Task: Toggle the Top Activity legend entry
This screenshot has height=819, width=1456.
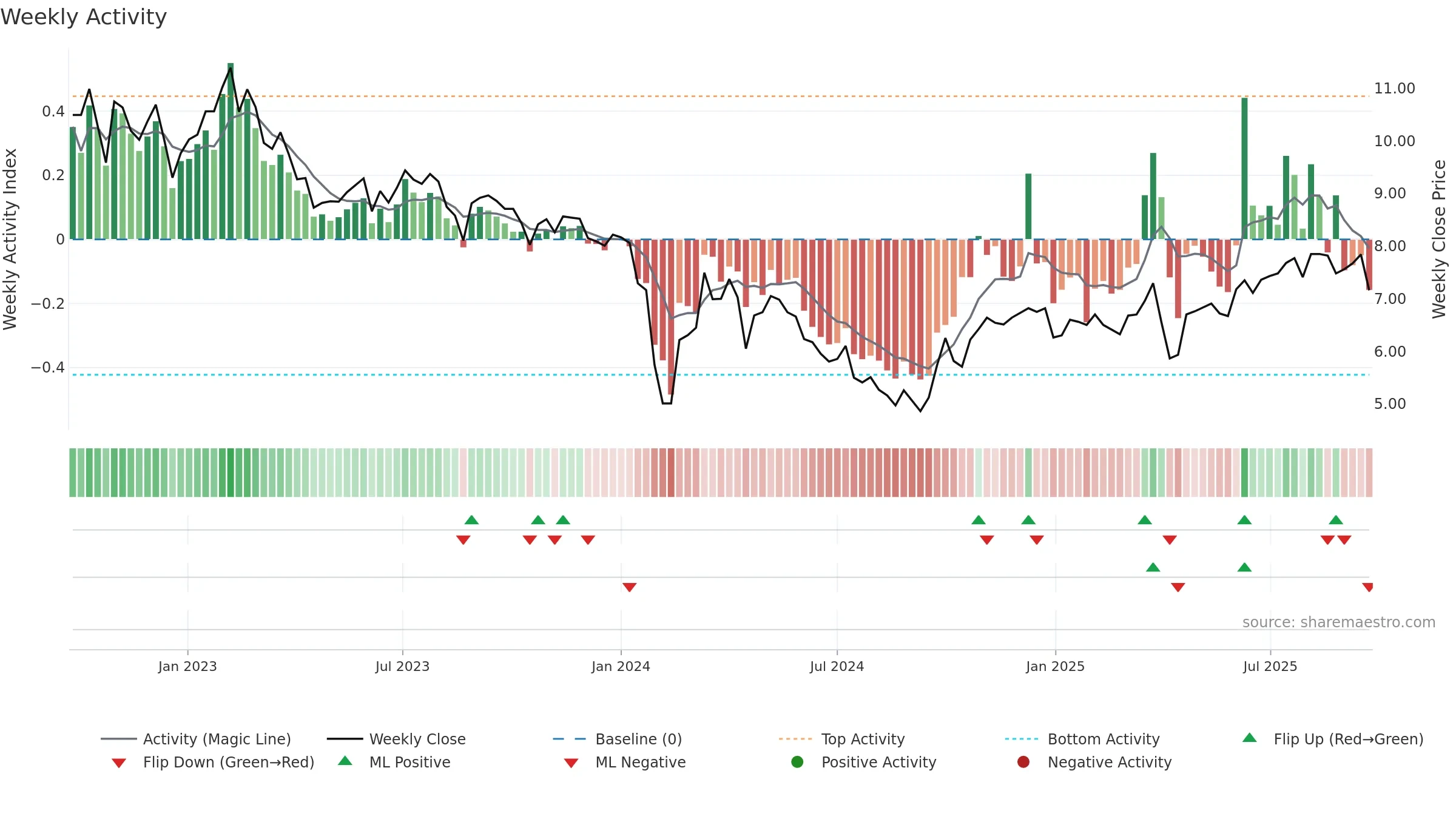Action: [841, 739]
